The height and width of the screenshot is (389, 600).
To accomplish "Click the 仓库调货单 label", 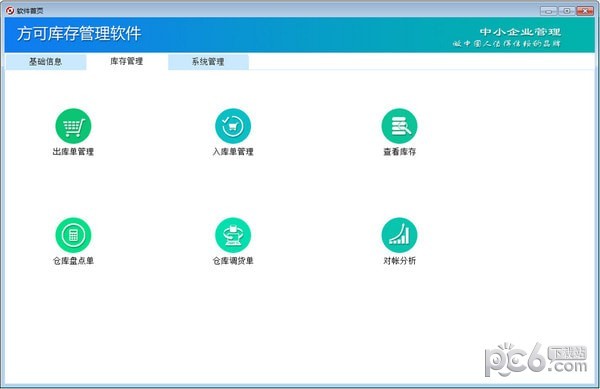I will point(233,261).
